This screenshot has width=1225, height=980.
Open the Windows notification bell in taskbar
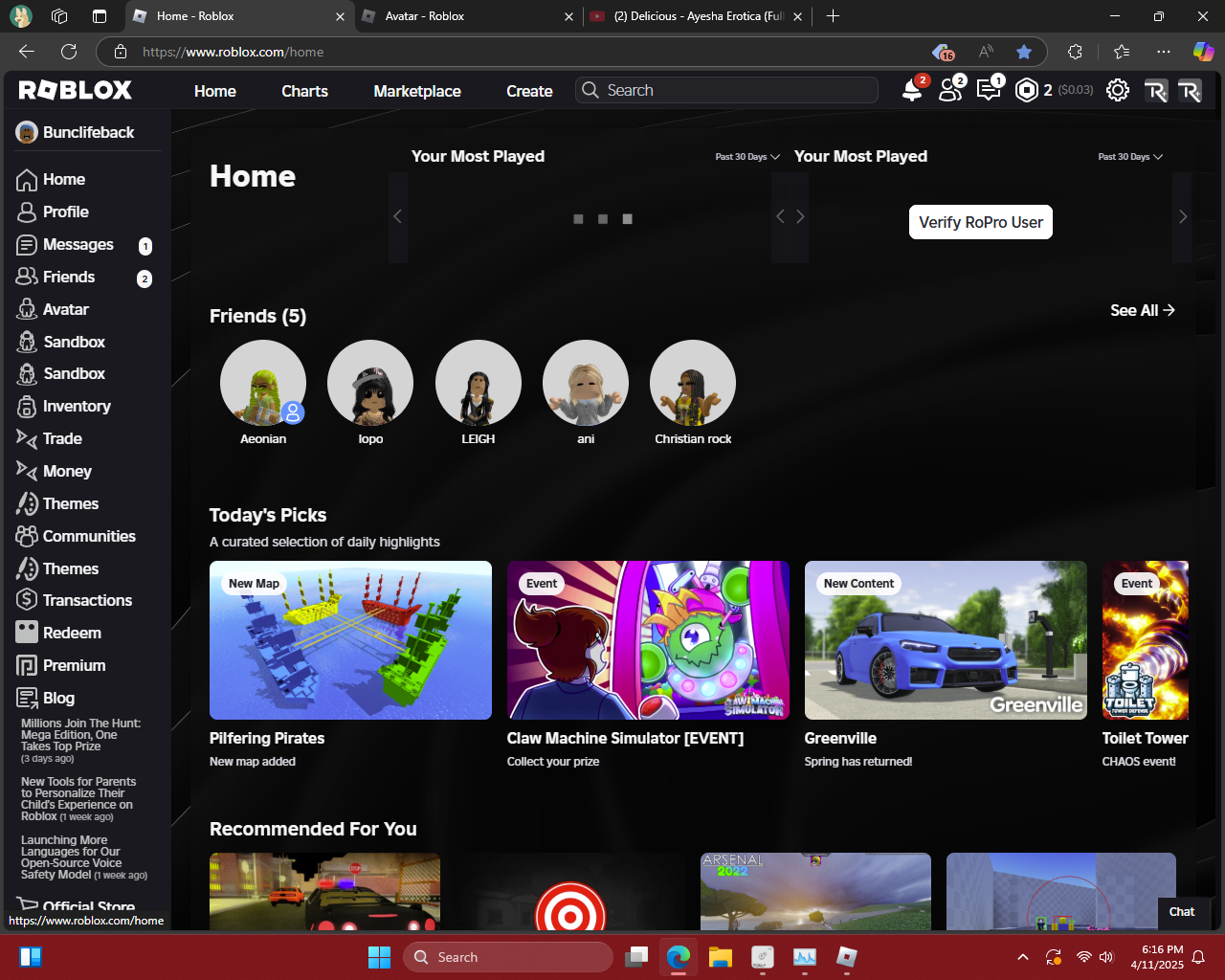click(x=1198, y=957)
